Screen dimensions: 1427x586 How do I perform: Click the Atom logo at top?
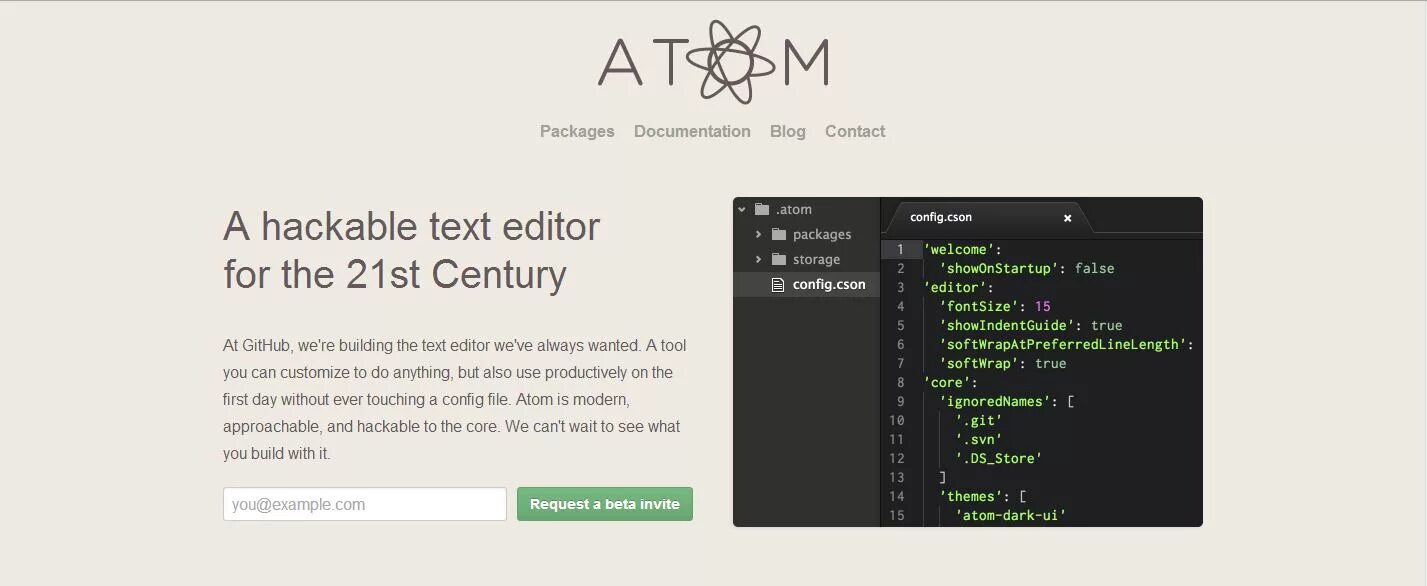tap(713, 61)
